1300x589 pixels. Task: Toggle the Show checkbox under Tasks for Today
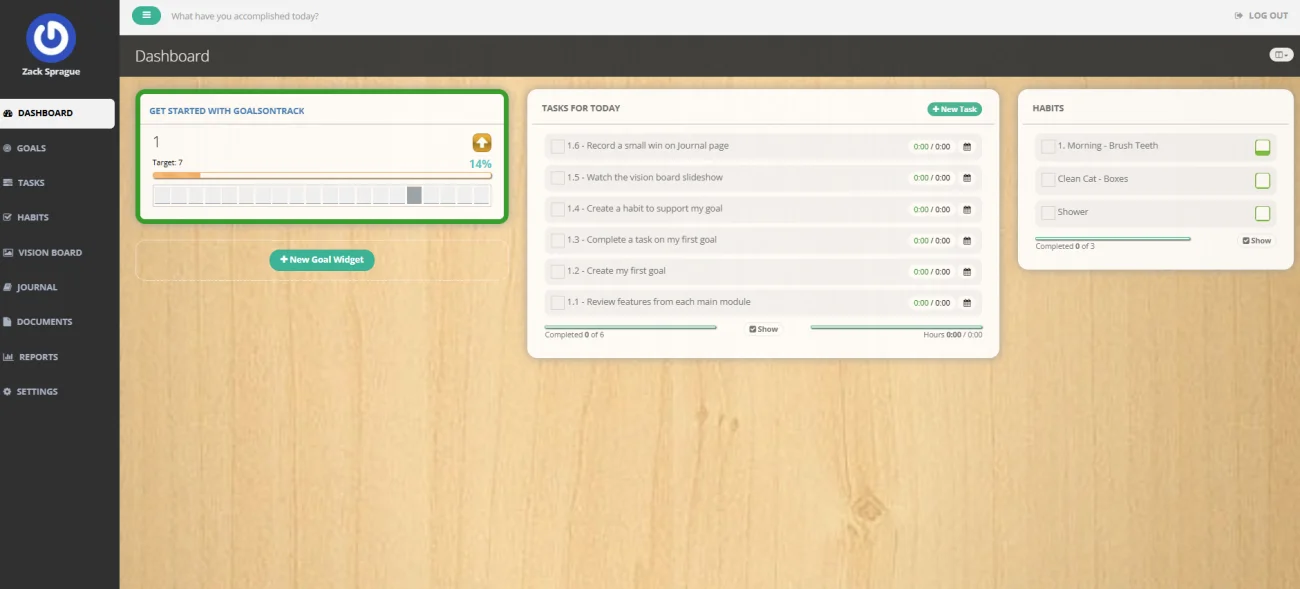click(x=763, y=329)
